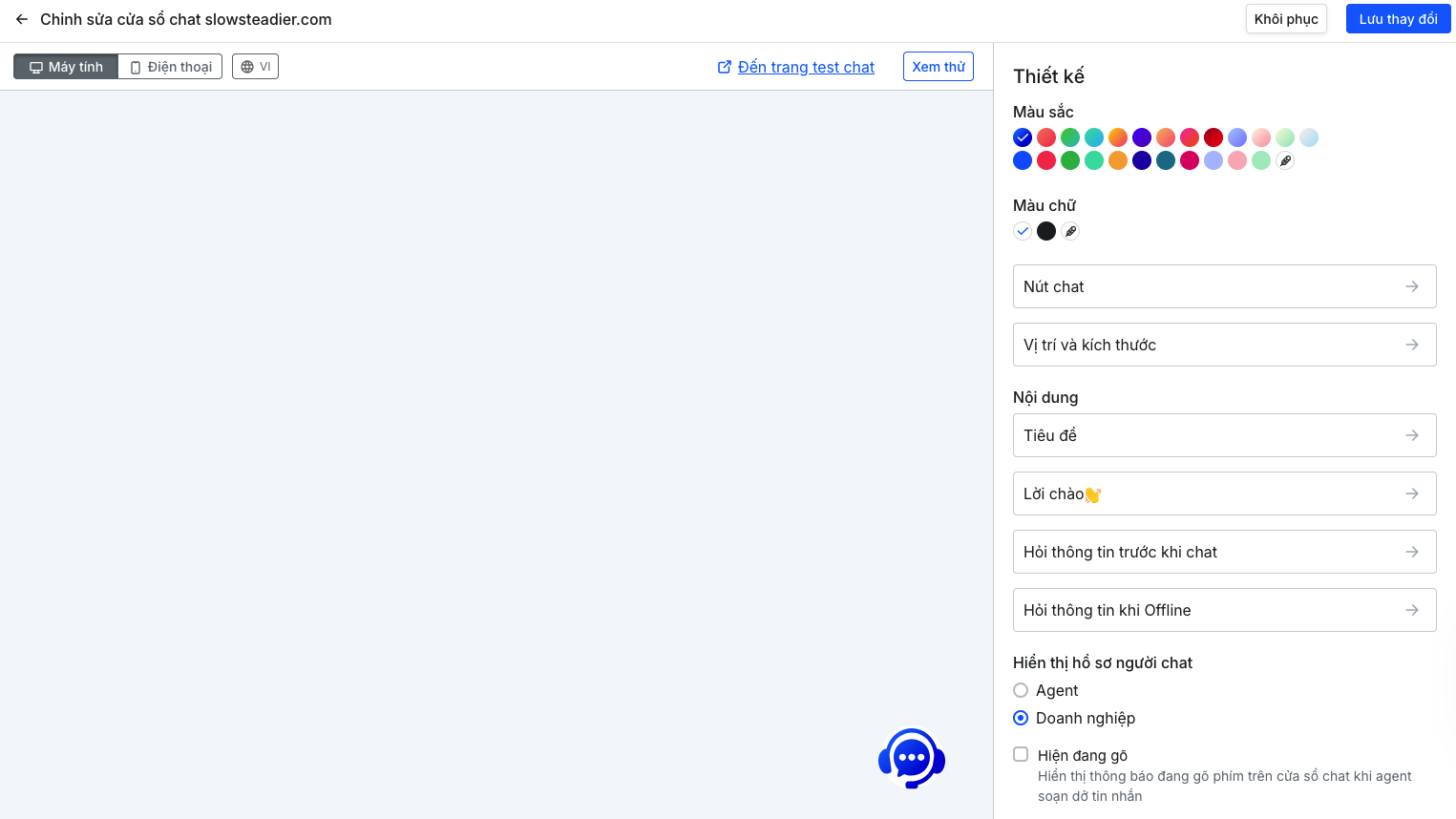The height and width of the screenshot is (819, 1456).
Task: Enable the Hiện đang gõ checkbox
Action: [x=1021, y=754]
